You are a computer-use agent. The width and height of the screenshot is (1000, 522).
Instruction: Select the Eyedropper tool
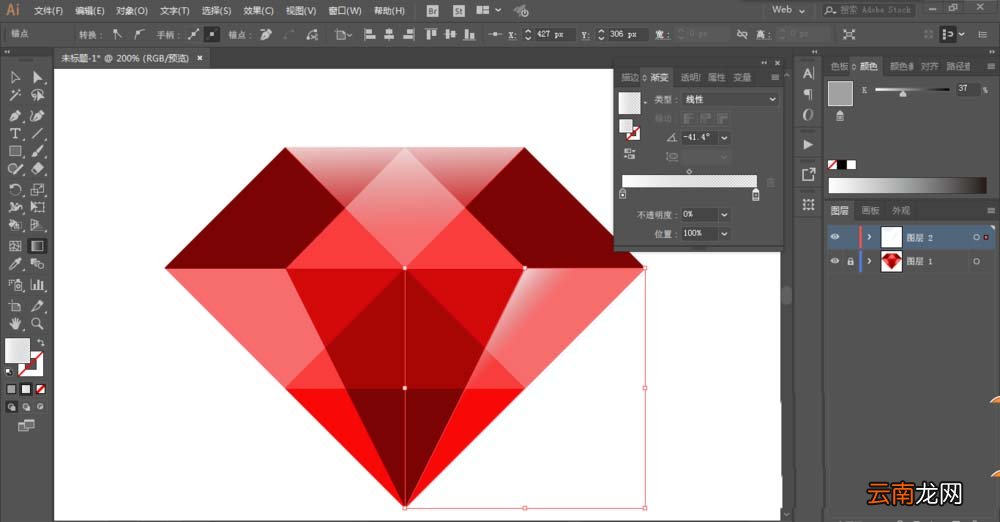coord(15,264)
